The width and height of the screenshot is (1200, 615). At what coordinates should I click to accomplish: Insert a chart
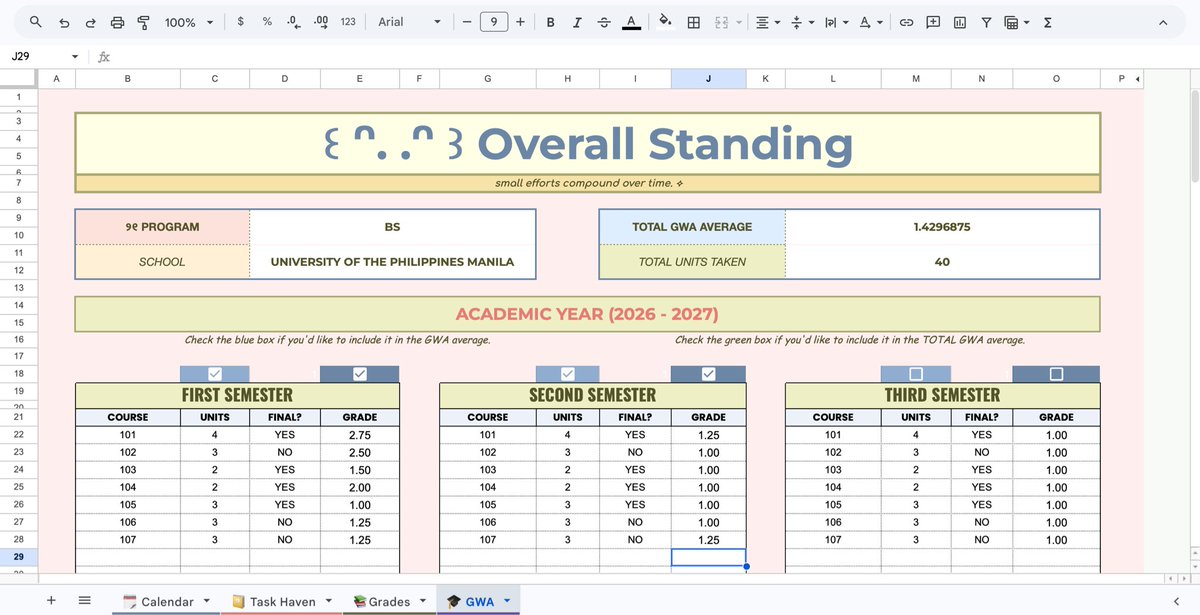click(x=960, y=22)
